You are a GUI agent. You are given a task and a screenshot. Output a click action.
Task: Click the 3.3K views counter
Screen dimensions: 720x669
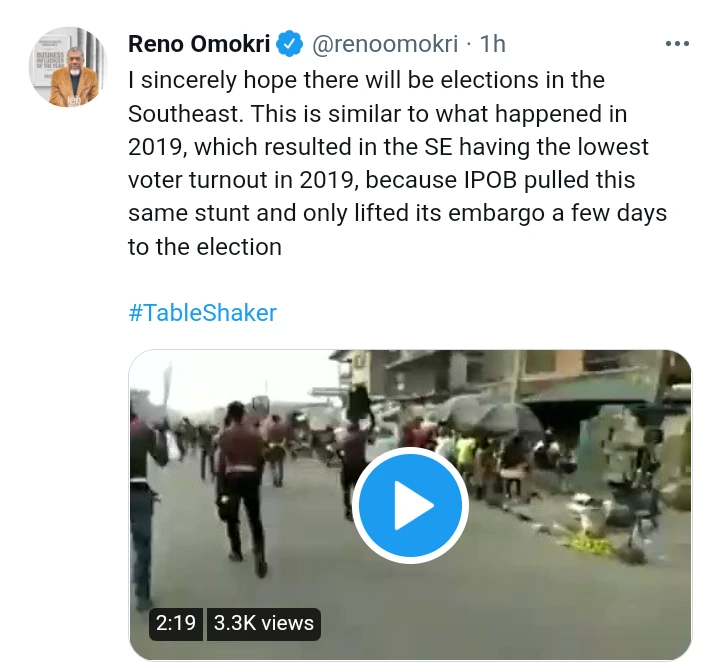pyautogui.click(x=263, y=622)
